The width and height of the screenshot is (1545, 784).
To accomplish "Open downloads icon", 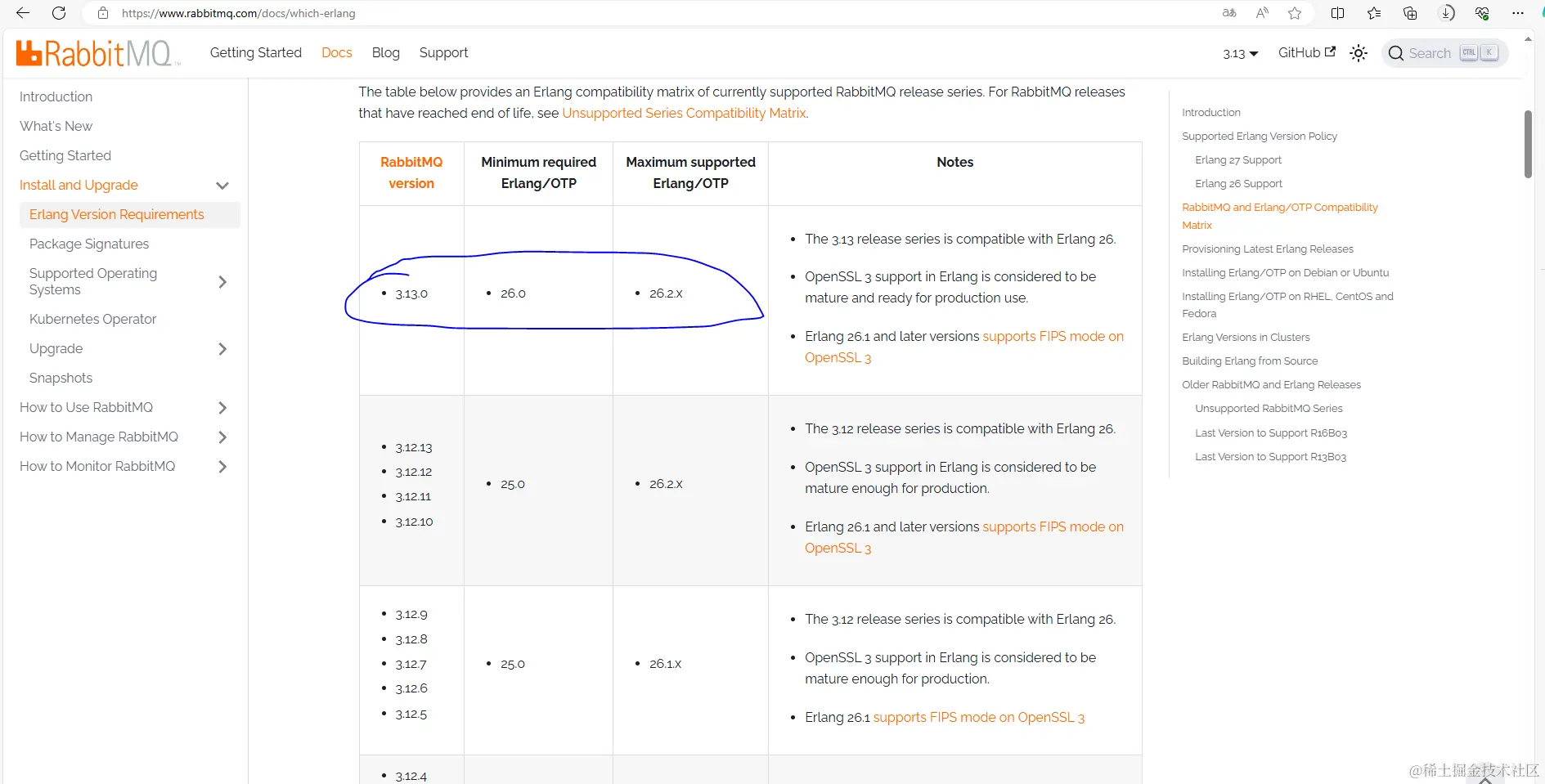I will tap(1446, 13).
